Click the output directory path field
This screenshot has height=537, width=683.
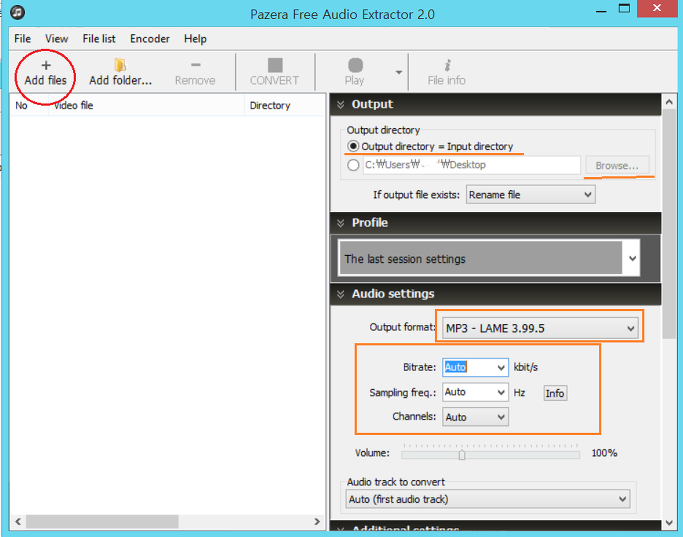472,165
